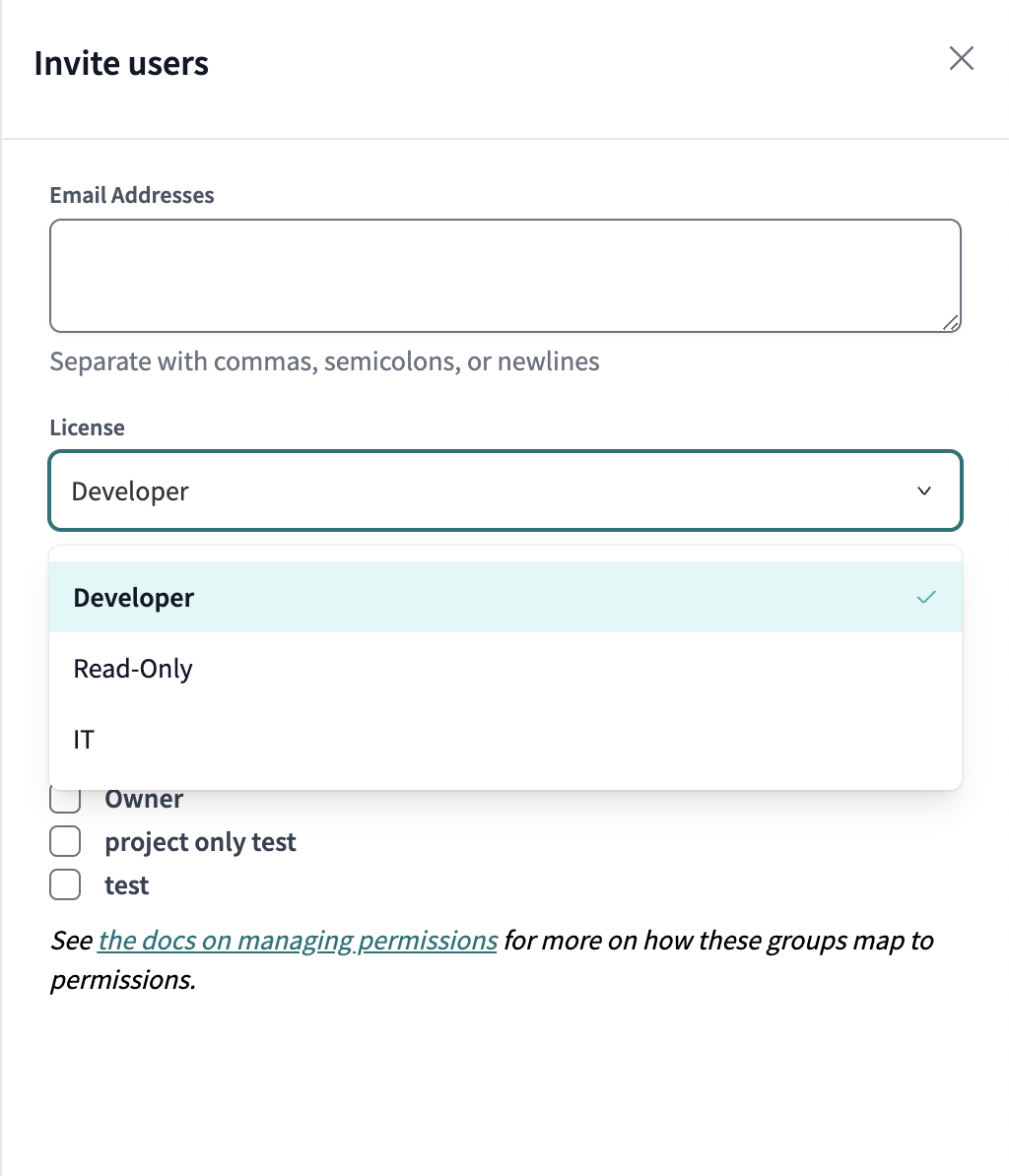Click the License field label

click(87, 426)
